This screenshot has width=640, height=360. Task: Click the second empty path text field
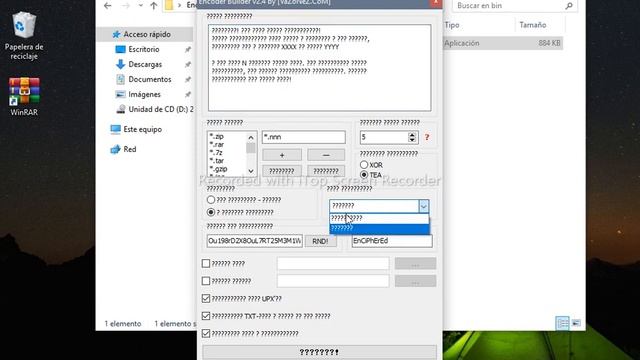[333, 281]
